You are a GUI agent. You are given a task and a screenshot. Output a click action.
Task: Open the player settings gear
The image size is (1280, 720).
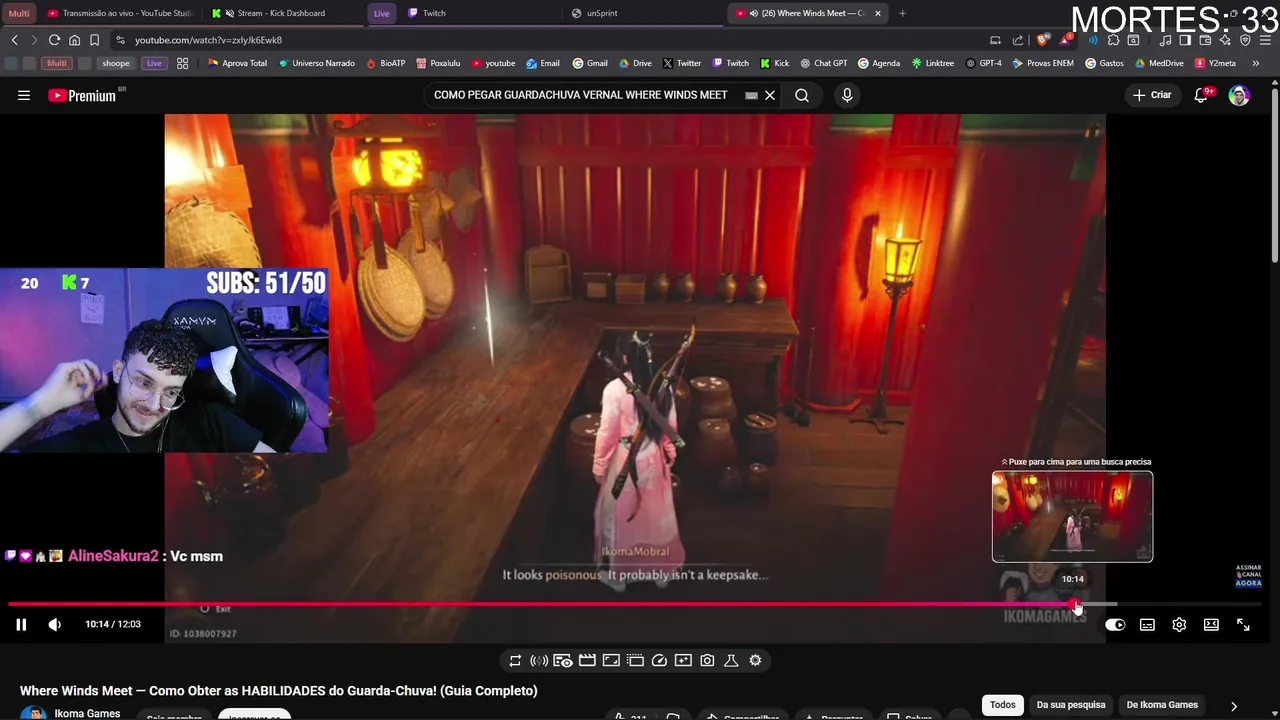1179,625
